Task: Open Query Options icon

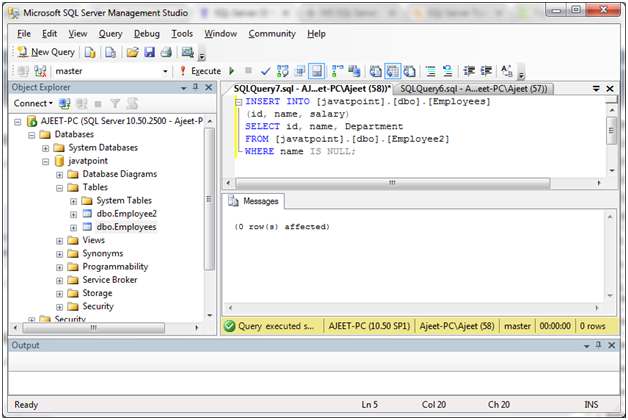Action: coord(299,71)
